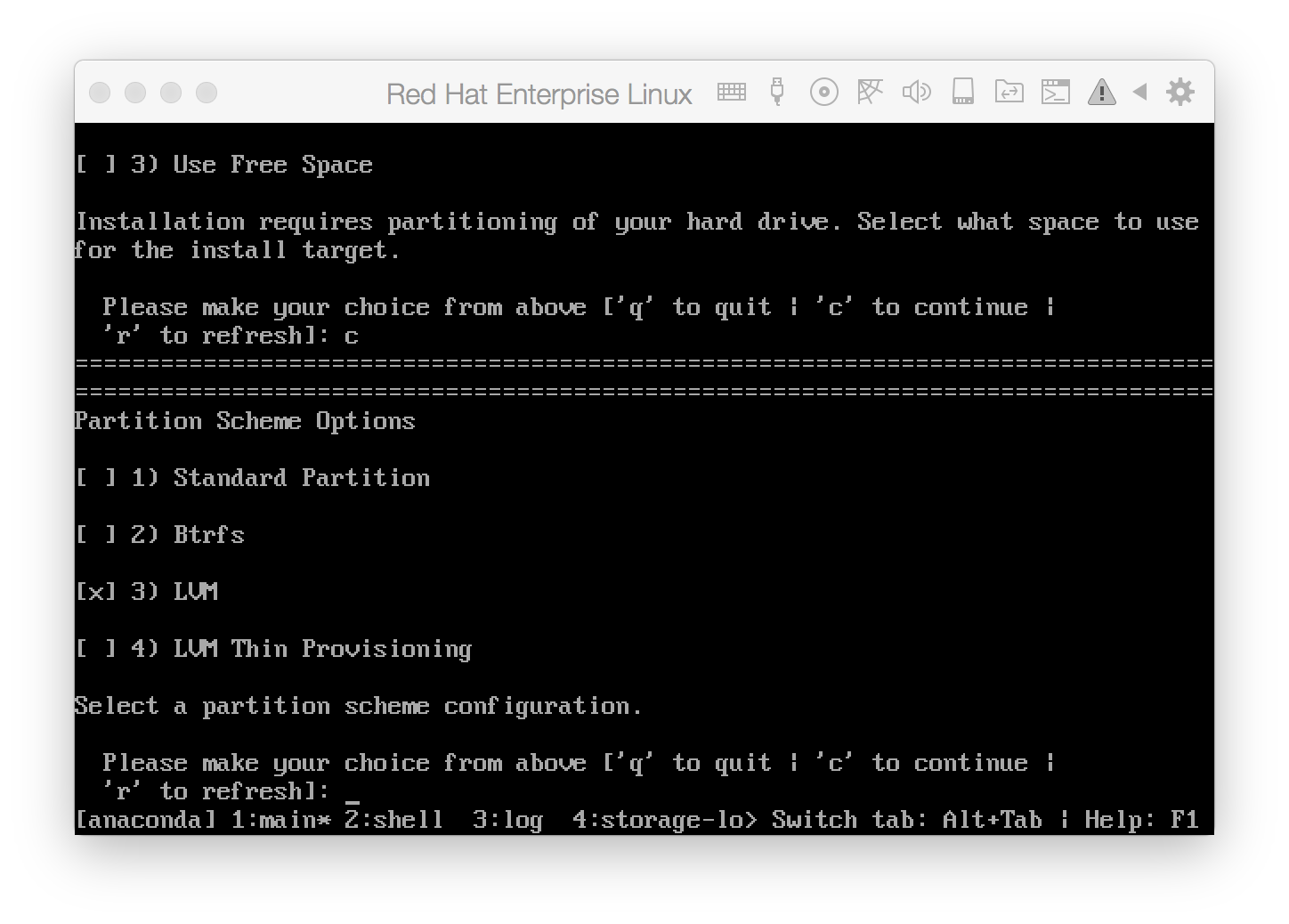Select the 4:storage-lo tab
Screen dimensions: 1289x924
657,820
